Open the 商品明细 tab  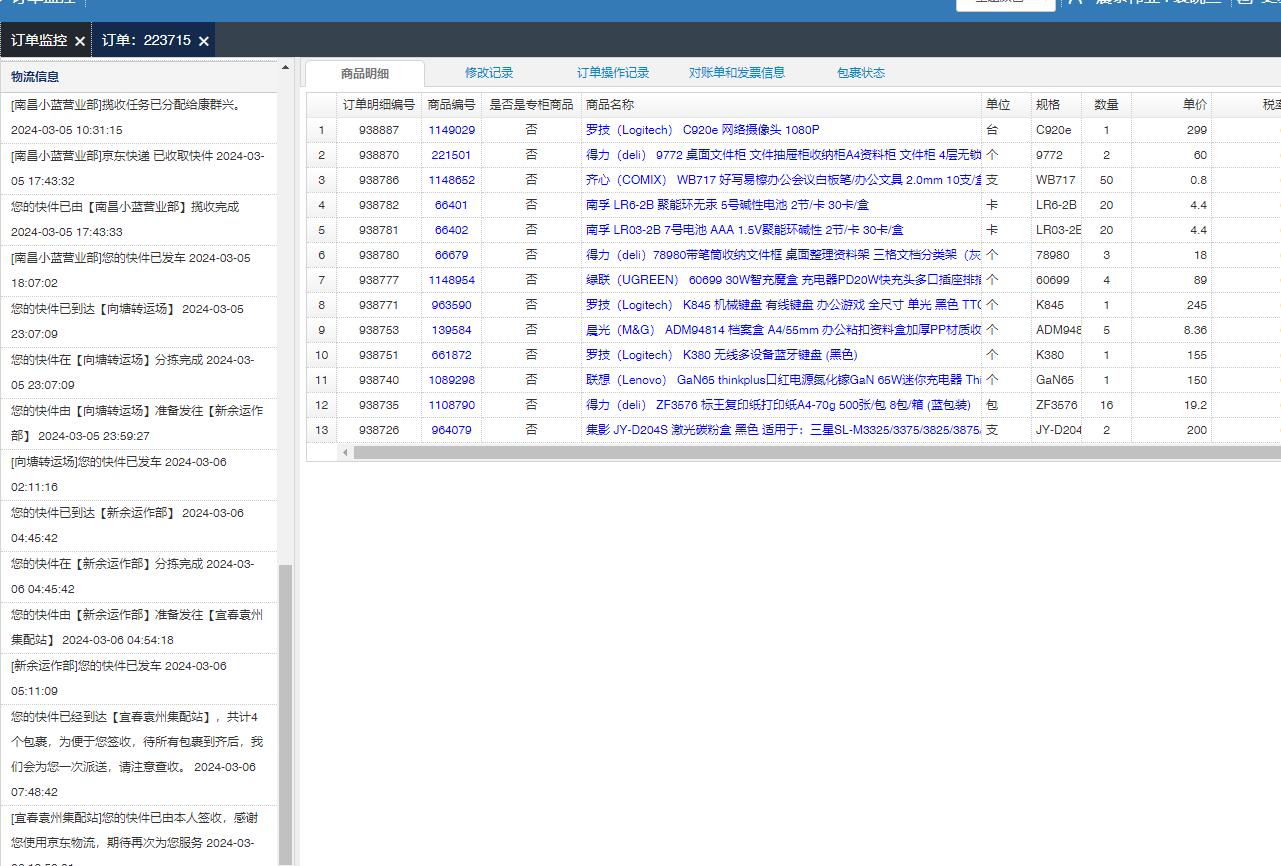365,73
